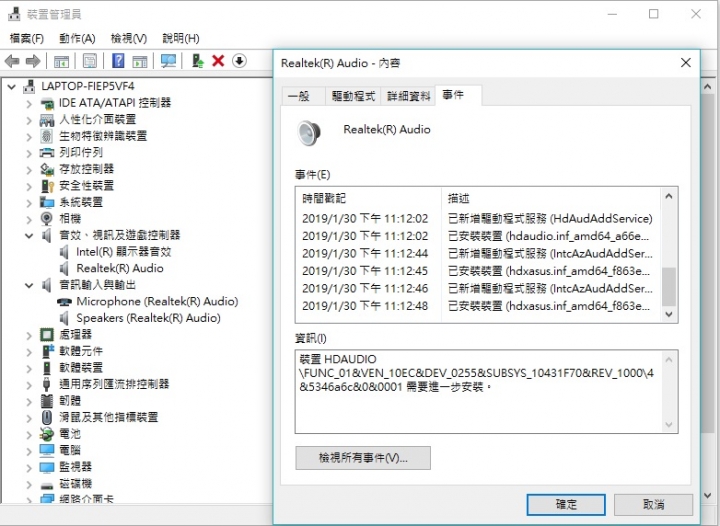
Task: Click the Device Manager tree scrollbar down arrow
Action: 708,495
